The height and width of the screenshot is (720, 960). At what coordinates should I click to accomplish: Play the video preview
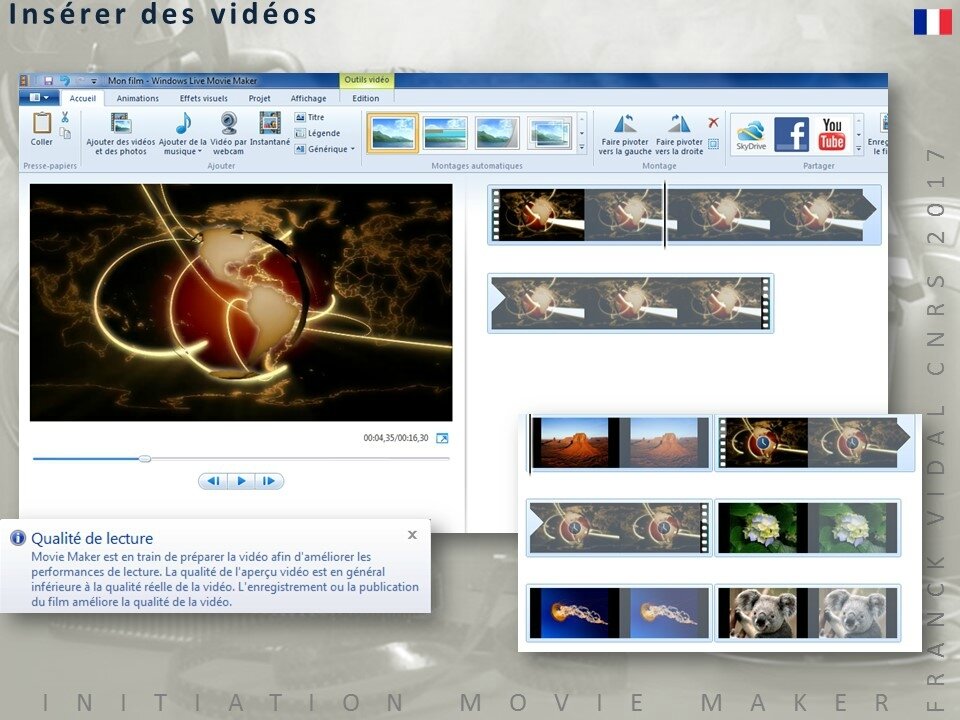(x=241, y=481)
